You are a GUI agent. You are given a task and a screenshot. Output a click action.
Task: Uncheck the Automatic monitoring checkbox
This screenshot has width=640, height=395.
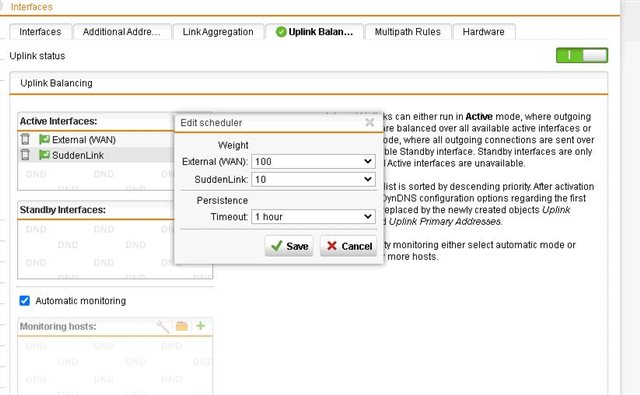(24, 301)
